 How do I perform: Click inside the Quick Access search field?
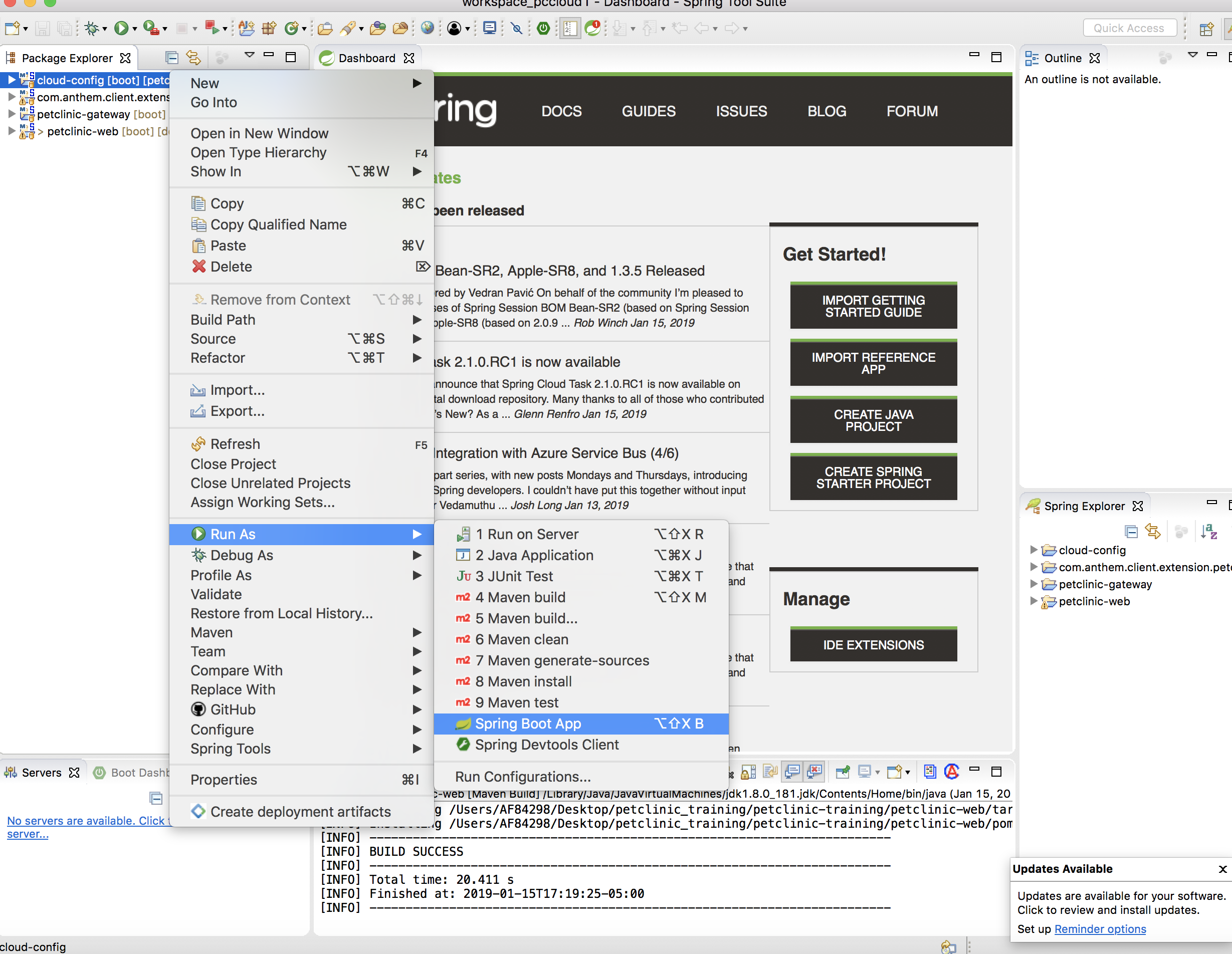coord(1129,28)
